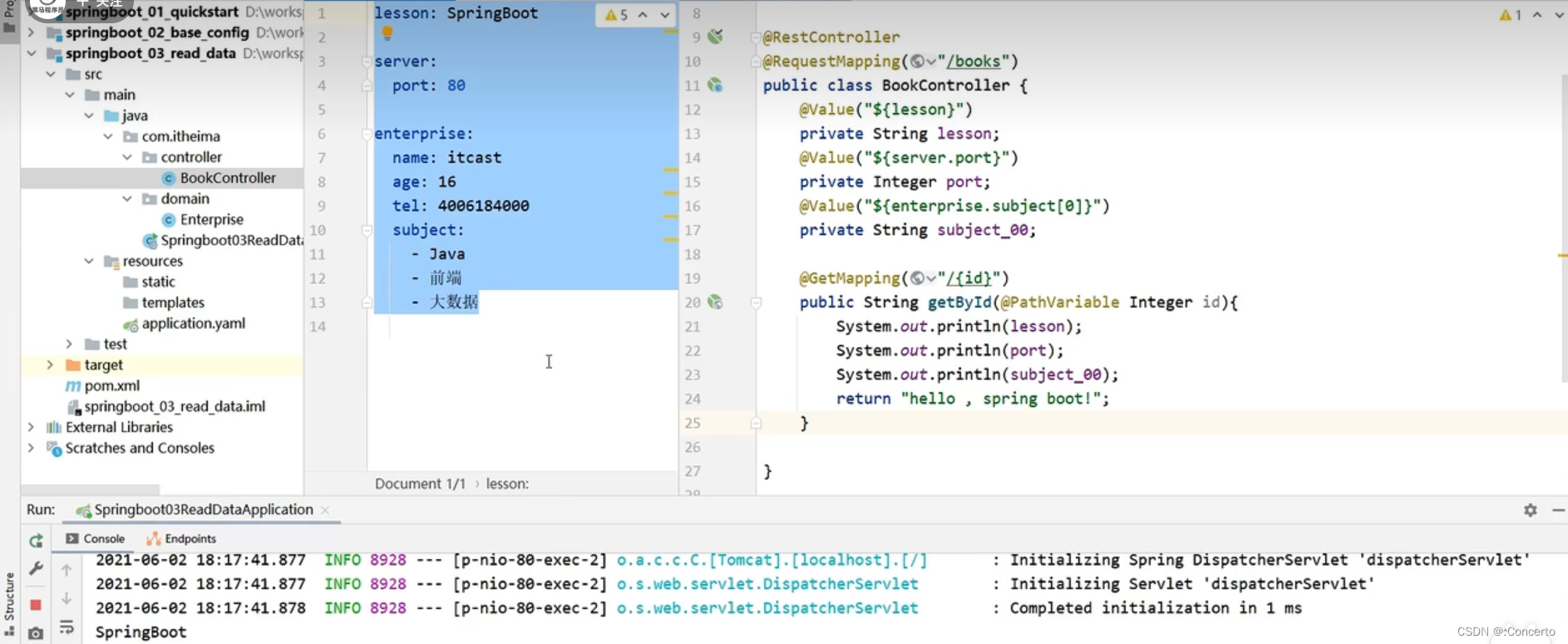The image size is (1568, 644).
Task: Rerun Springboot03ReadDataApplication with the green rerun icon
Action: 36,541
